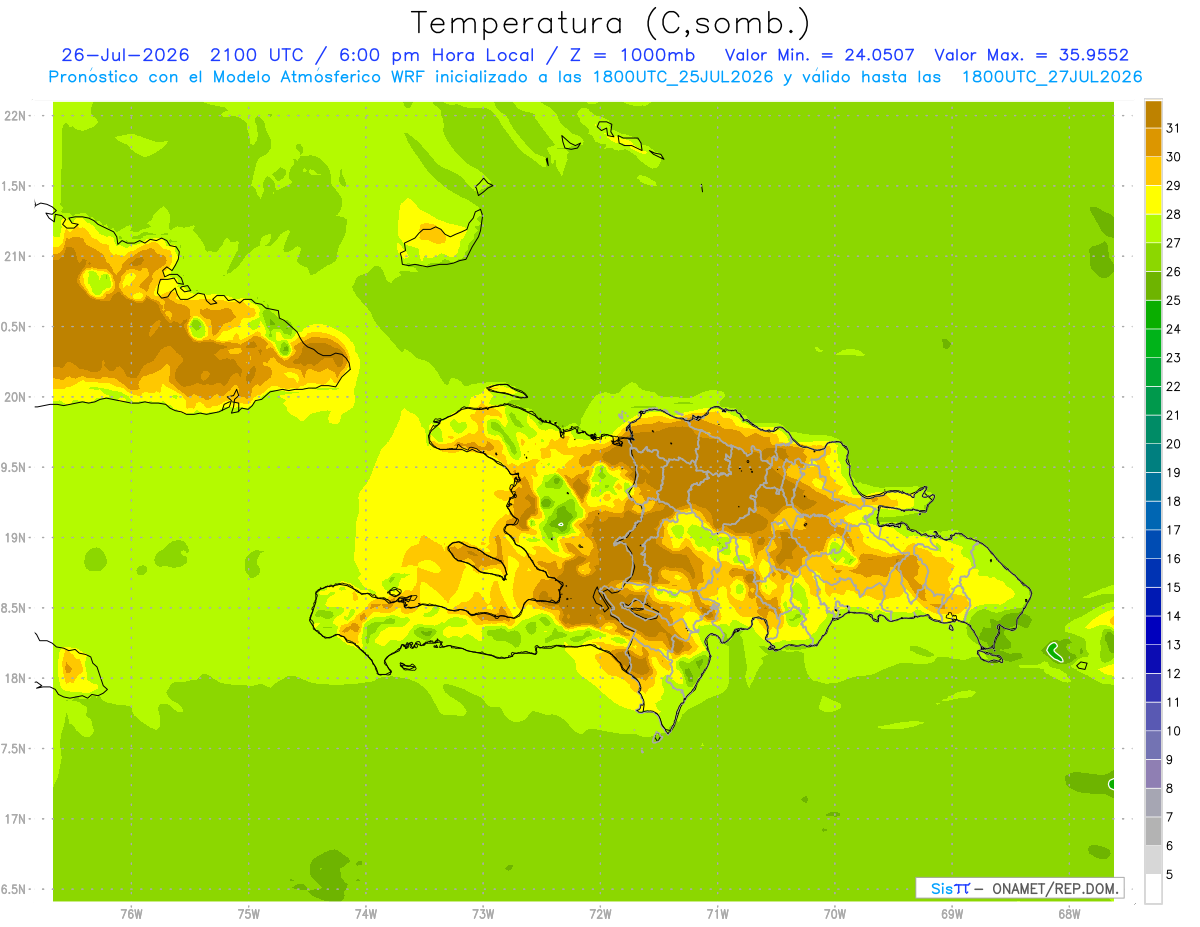Click the latitude label '22N'

pos(15,115)
